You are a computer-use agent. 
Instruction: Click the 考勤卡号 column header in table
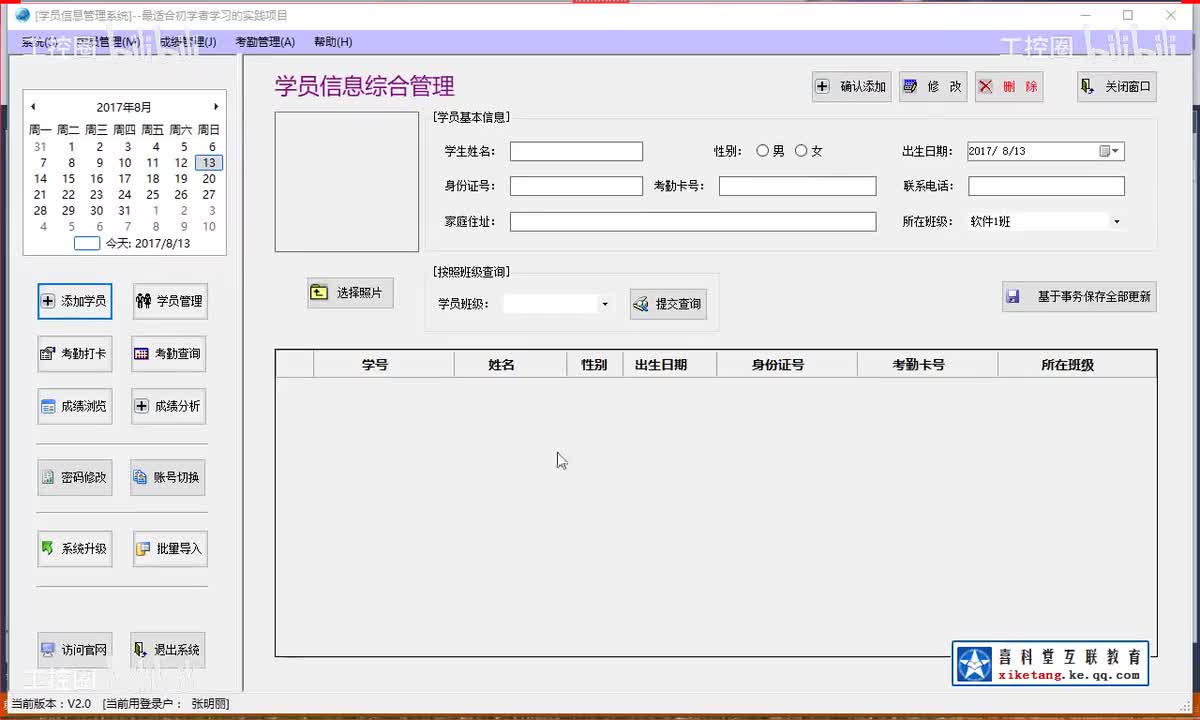point(927,365)
